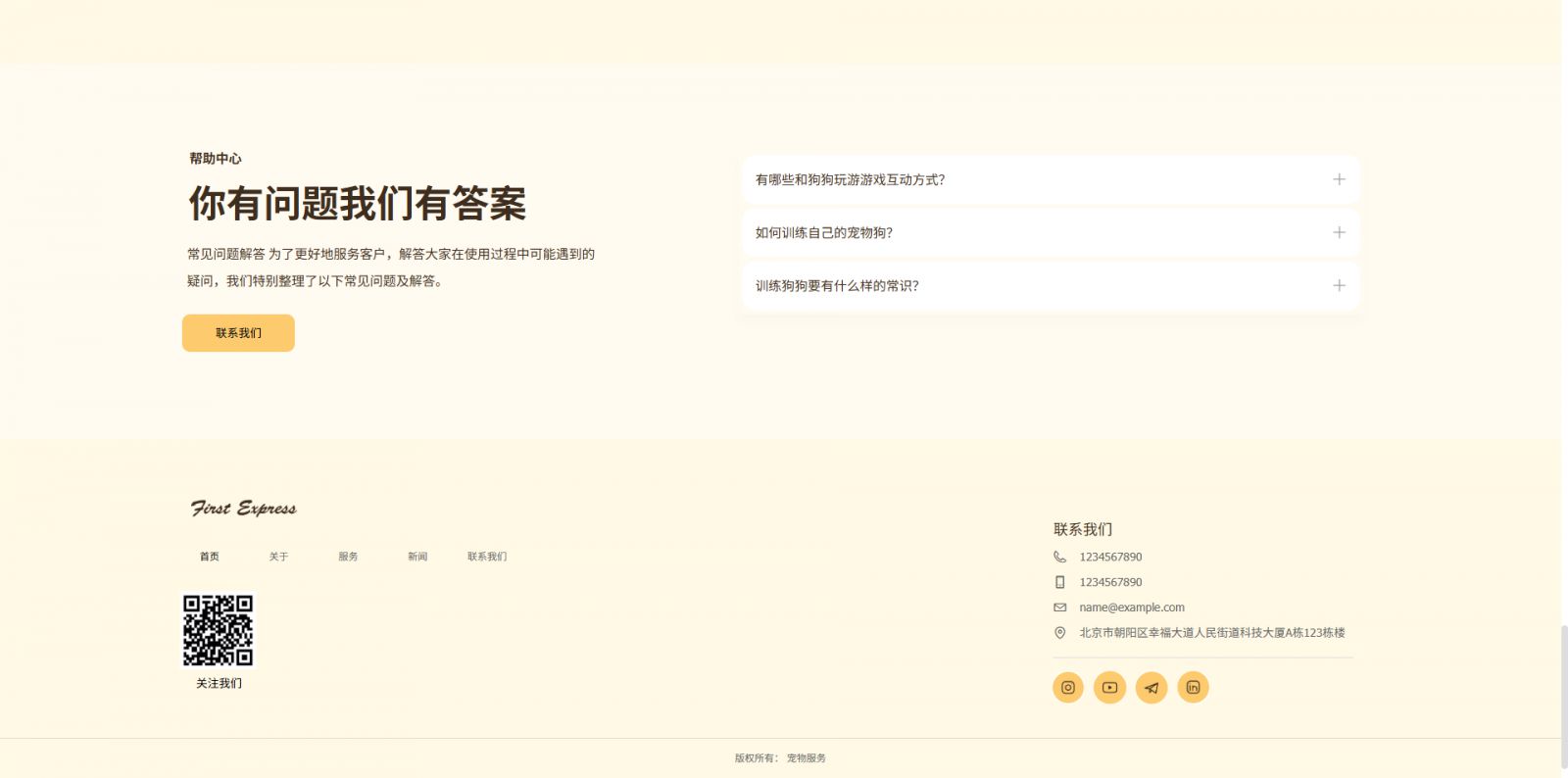Expand the question 如何训练自己的宠物狗?

(x=1052, y=232)
